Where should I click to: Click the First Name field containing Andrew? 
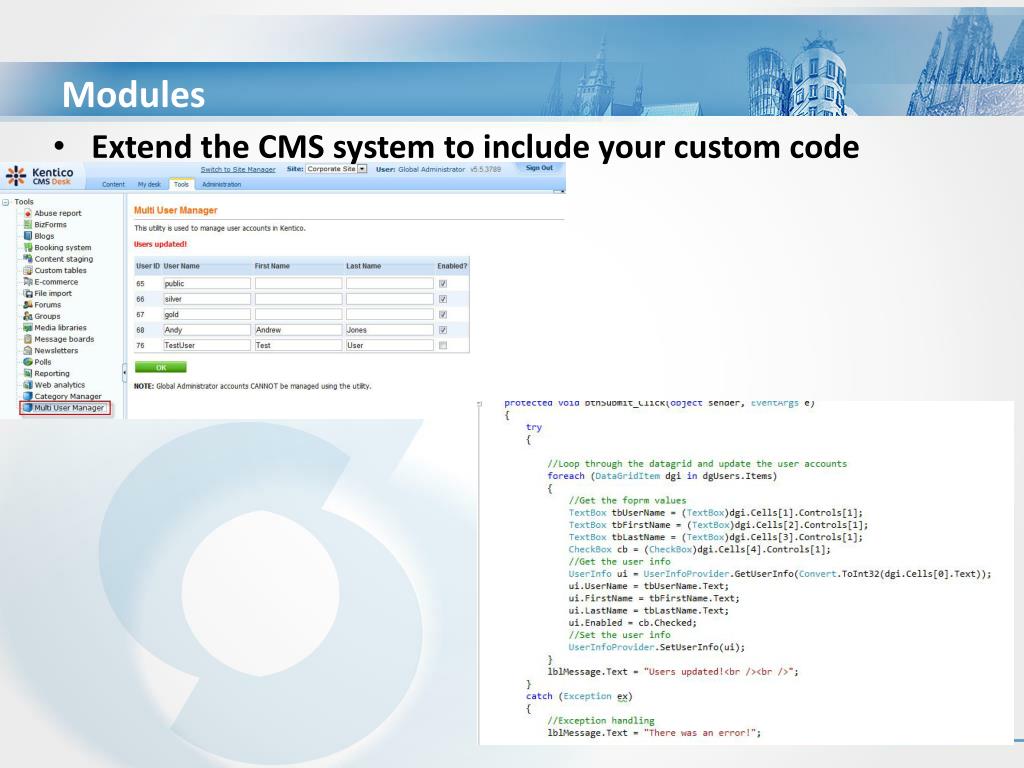coord(298,330)
